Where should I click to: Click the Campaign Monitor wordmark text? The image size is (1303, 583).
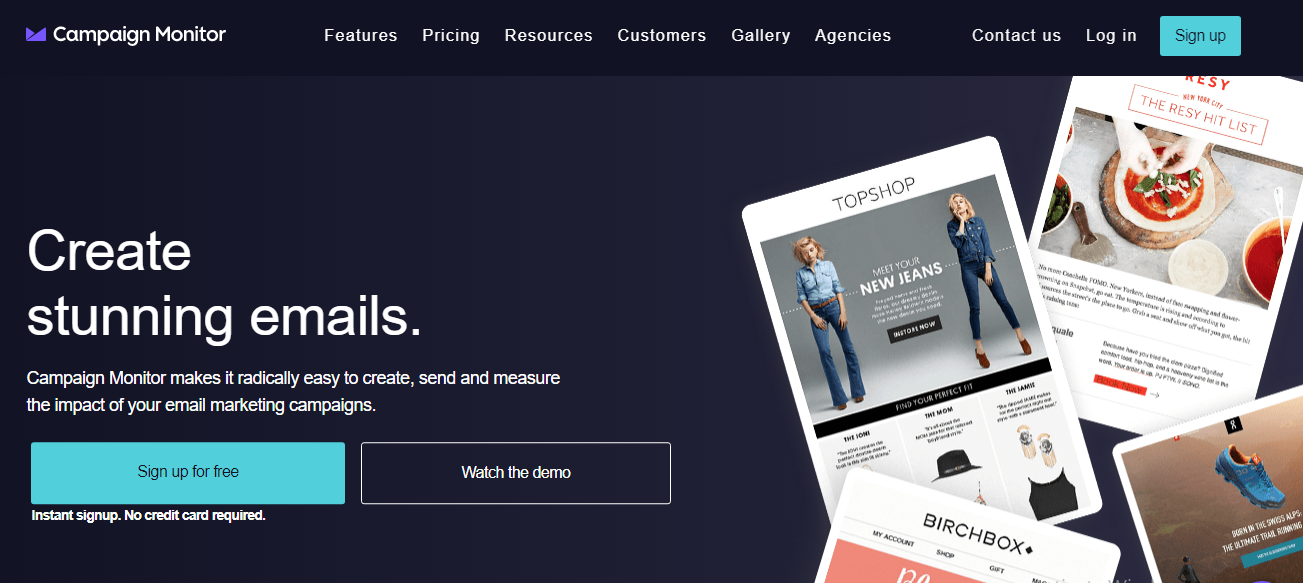click(139, 35)
